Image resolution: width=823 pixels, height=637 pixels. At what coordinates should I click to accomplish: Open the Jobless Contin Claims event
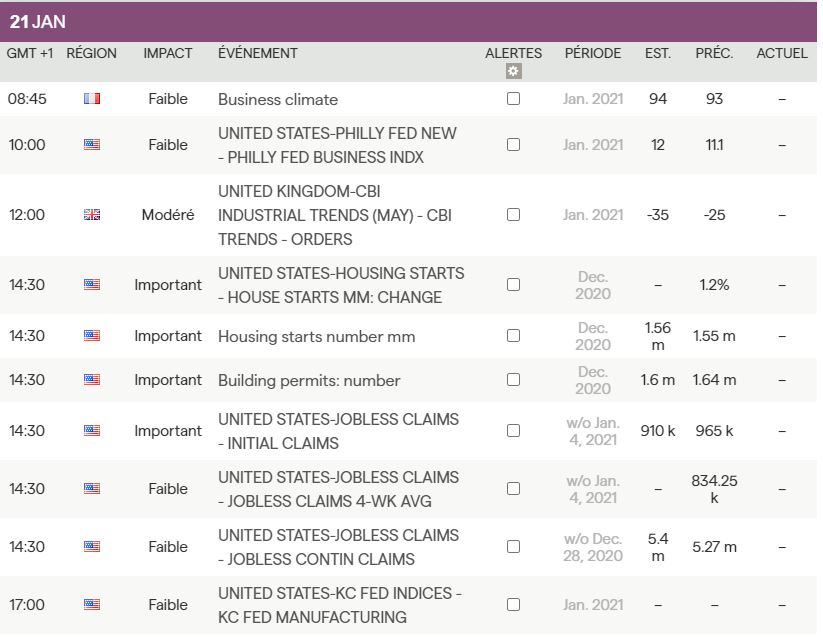pos(338,547)
